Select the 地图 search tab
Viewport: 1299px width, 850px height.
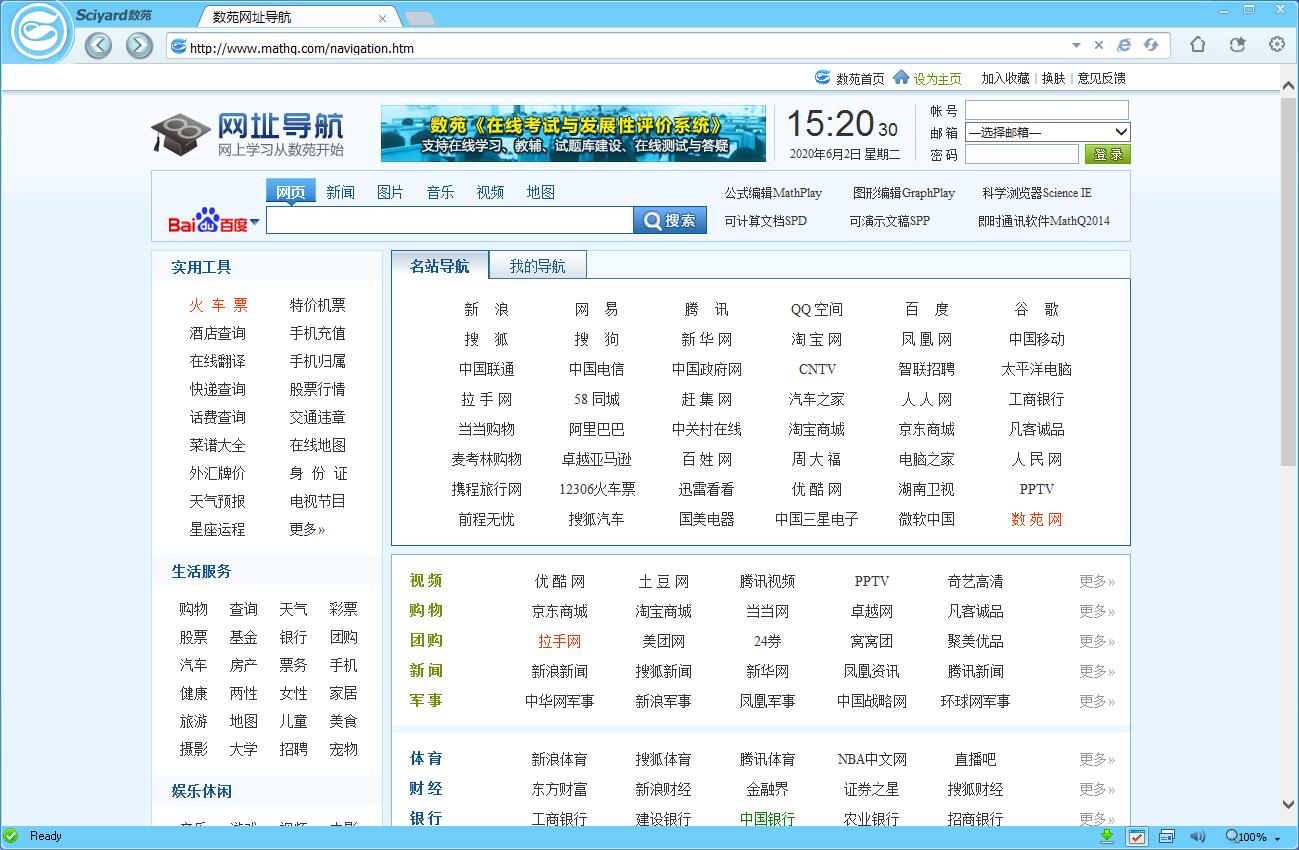(x=541, y=192)
